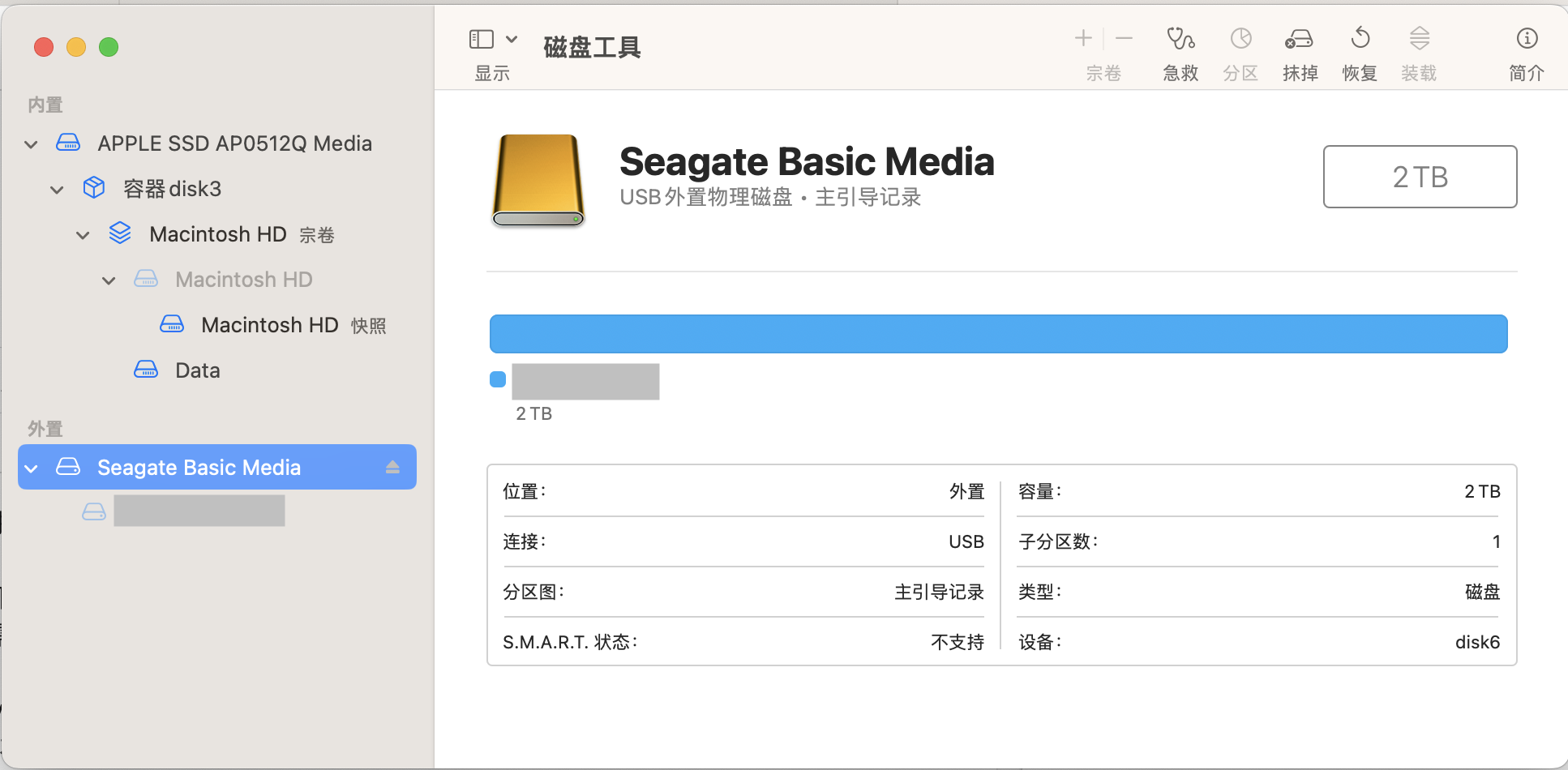Viewport: 1568px width, 770px height.
Task: Click the 2 TB capacity button
Action: pos(1420,177)
